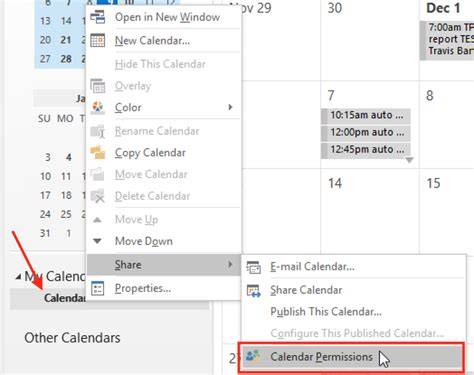Open the 12:45pm auto appointment

click(x=366, y=150)
